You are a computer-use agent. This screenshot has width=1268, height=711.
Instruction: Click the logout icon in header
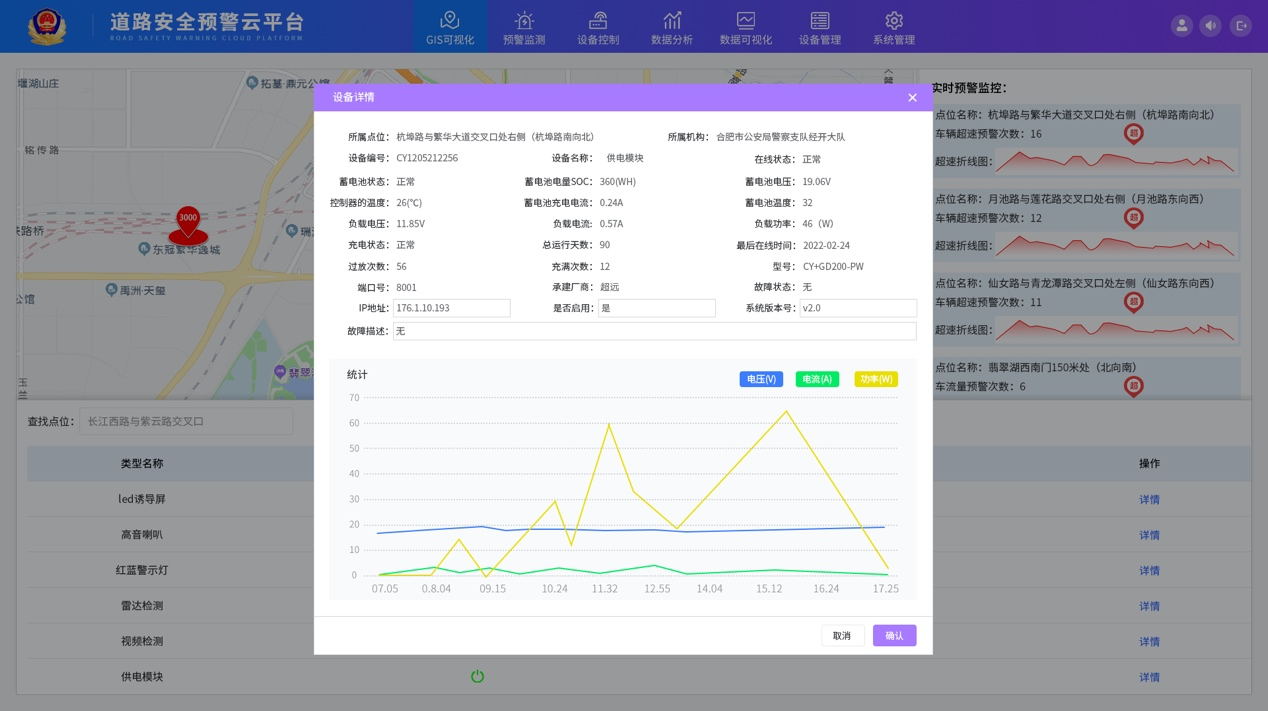click(x=1241, y=26)
